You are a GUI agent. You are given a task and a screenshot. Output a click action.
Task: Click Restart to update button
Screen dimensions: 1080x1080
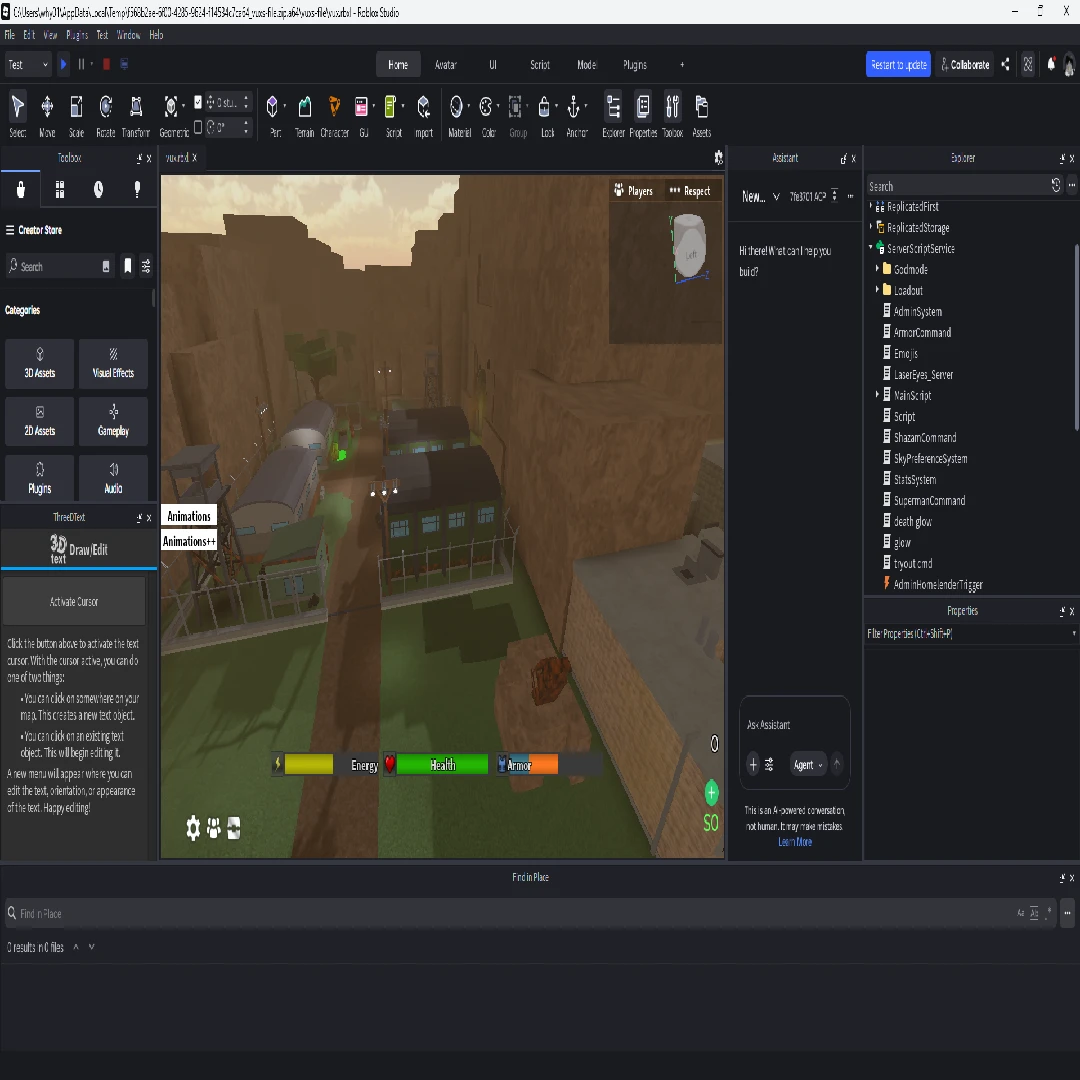click(x=898, y=64)
